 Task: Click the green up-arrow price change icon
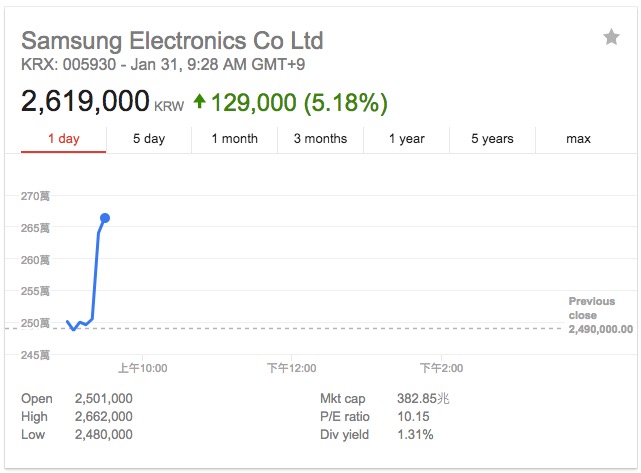click(x=200, y=102)
